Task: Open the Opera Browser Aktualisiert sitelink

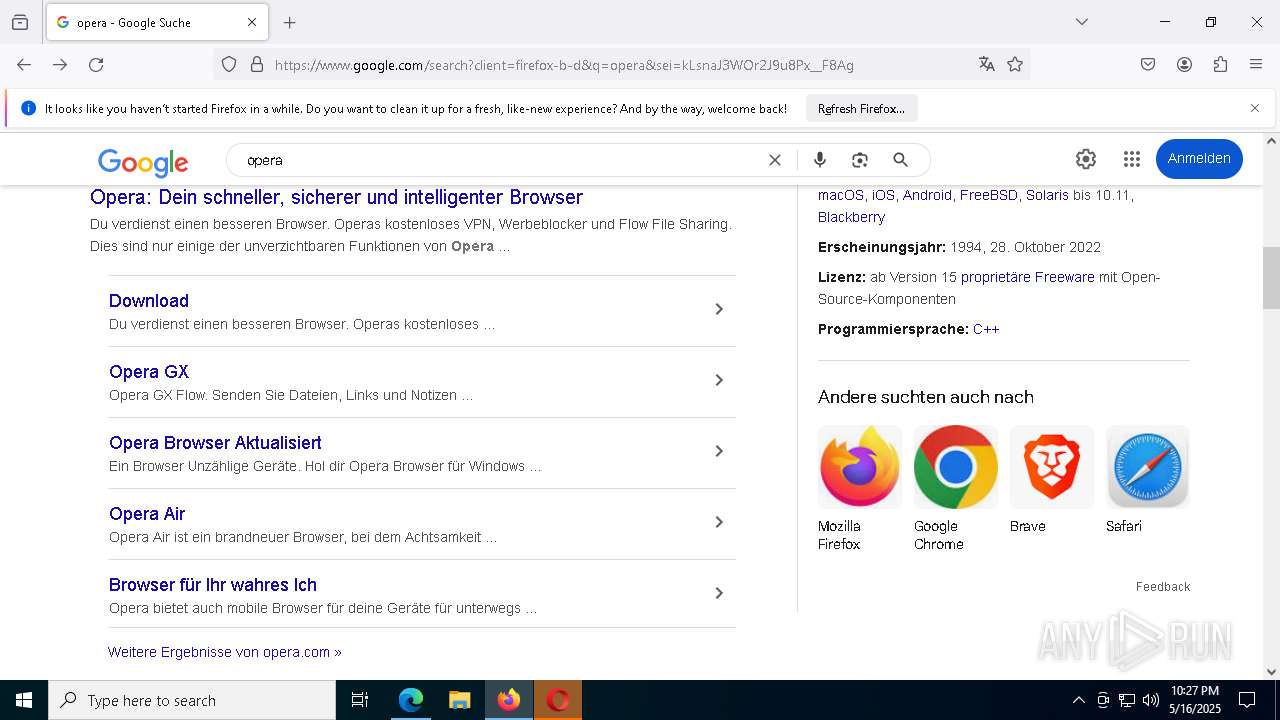Action: 215,443
